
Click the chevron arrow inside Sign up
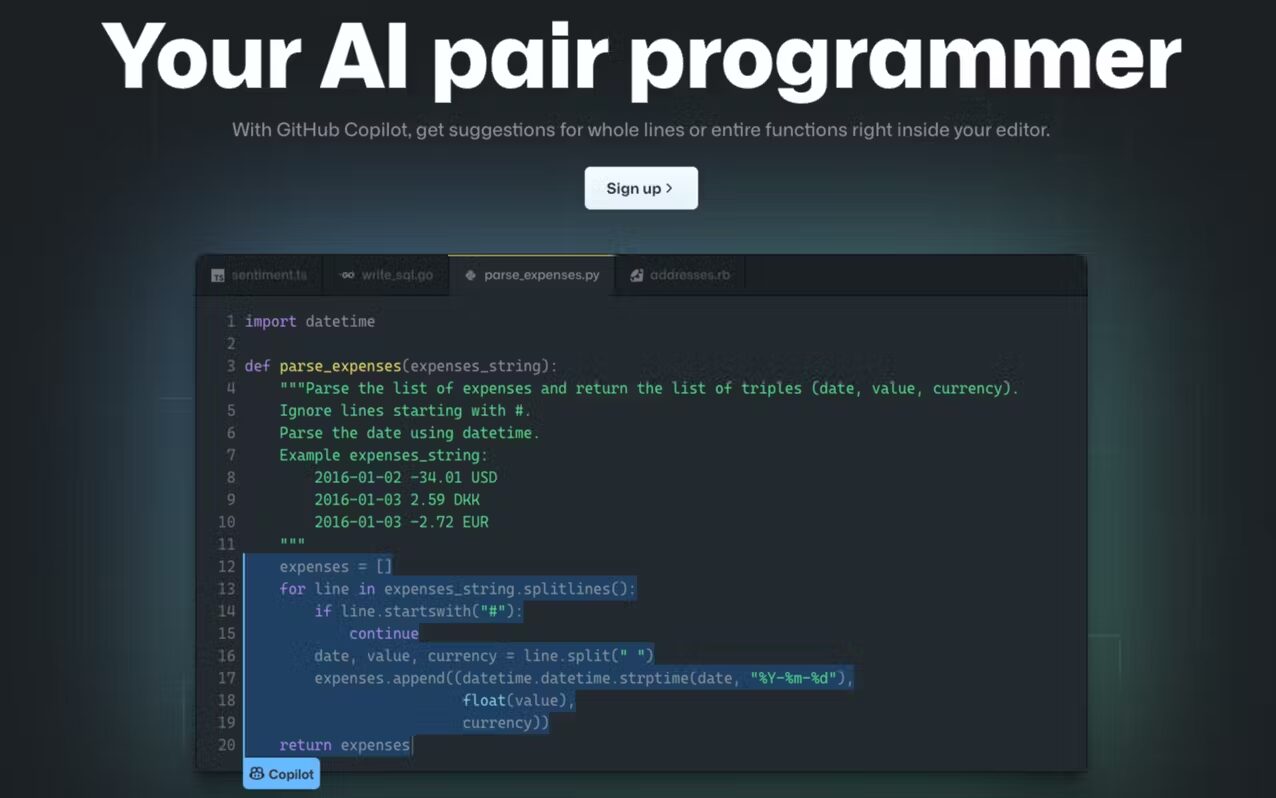pyautogui.click(x=669, y=188)
